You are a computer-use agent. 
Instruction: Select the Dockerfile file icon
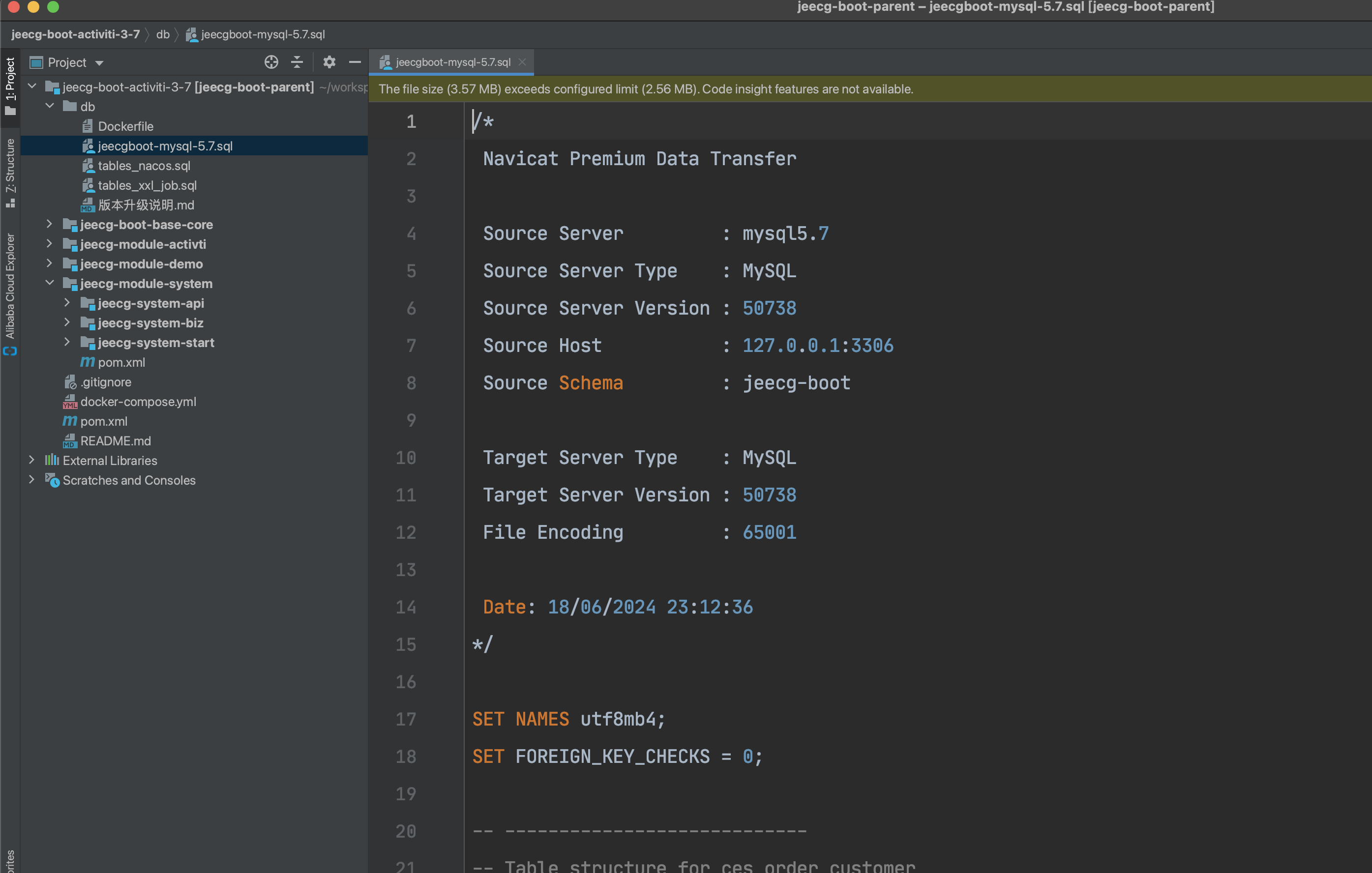(87, 126)
